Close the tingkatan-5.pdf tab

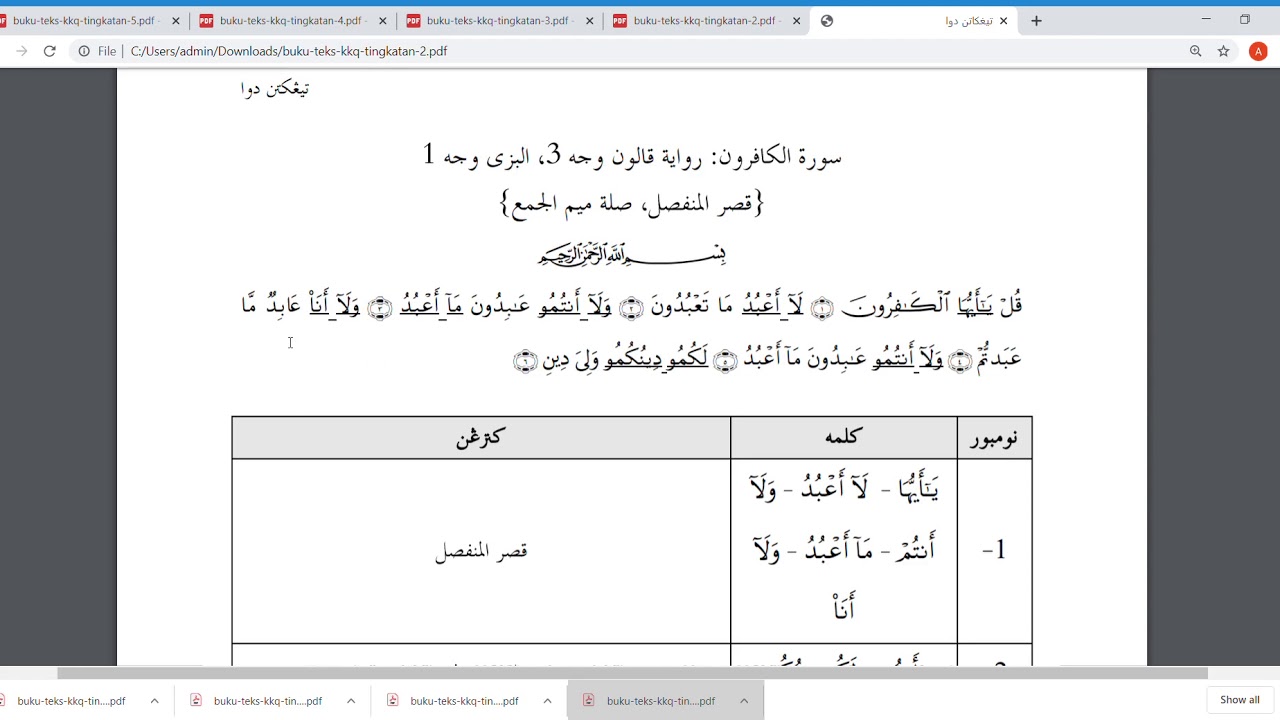[176, 21]
